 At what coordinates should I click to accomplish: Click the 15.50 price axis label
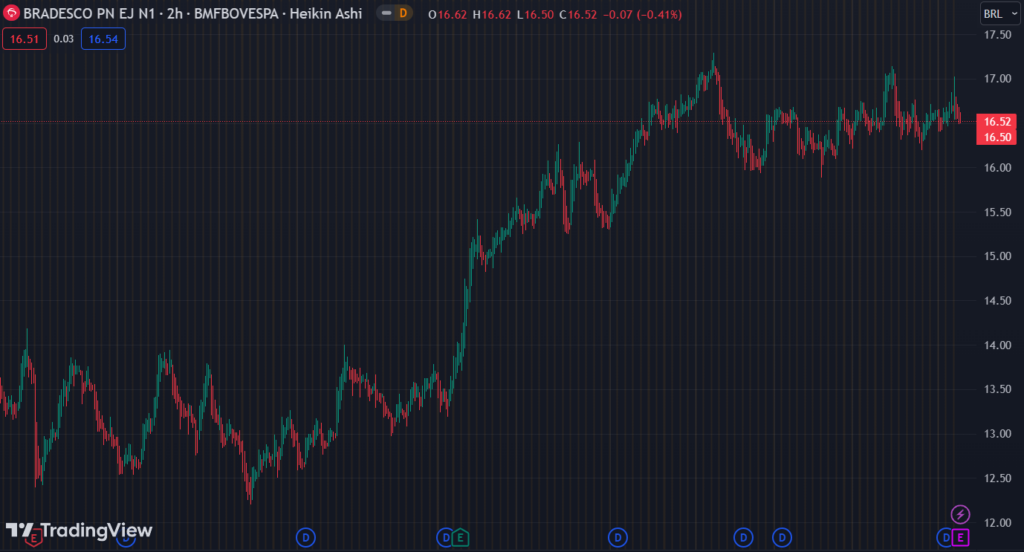coord(997,212)
